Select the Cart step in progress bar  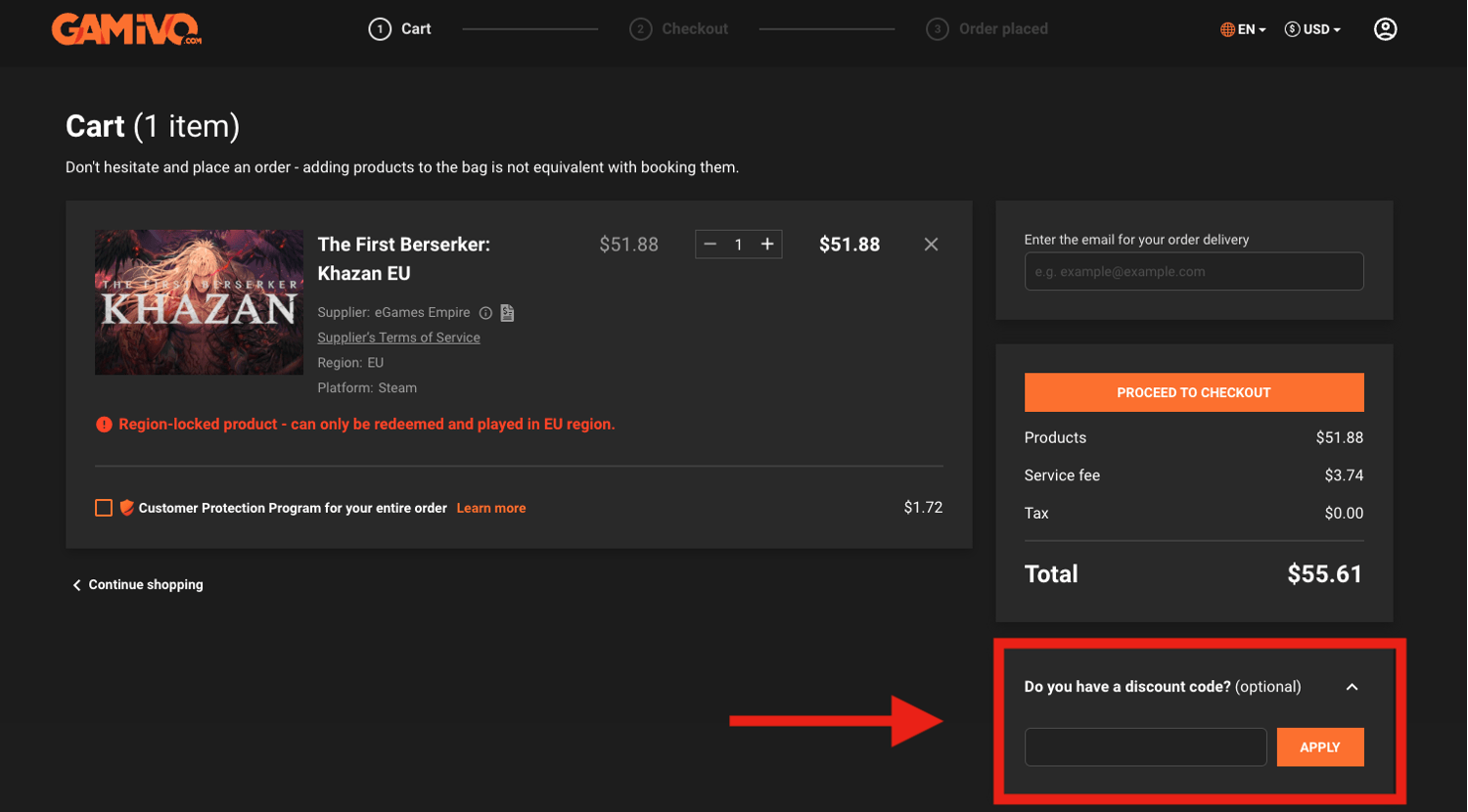(x=400, y=29)
